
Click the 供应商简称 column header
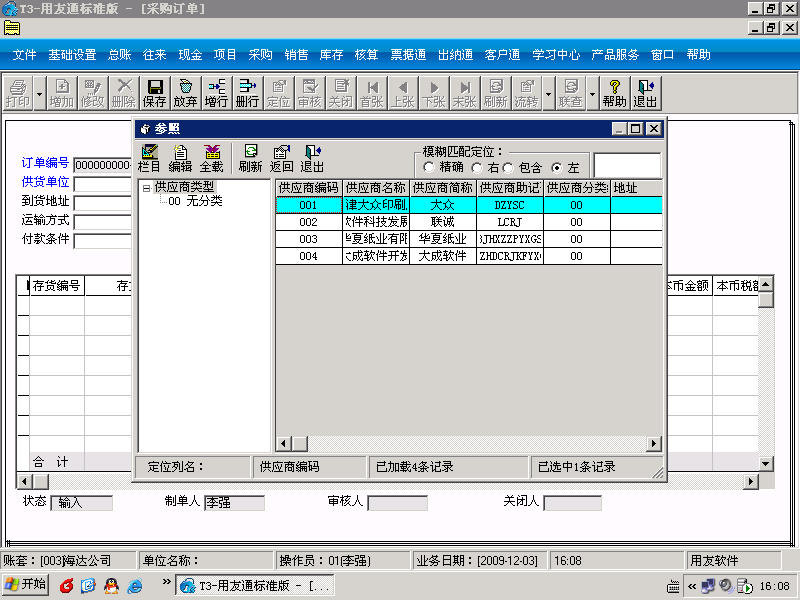443,188
